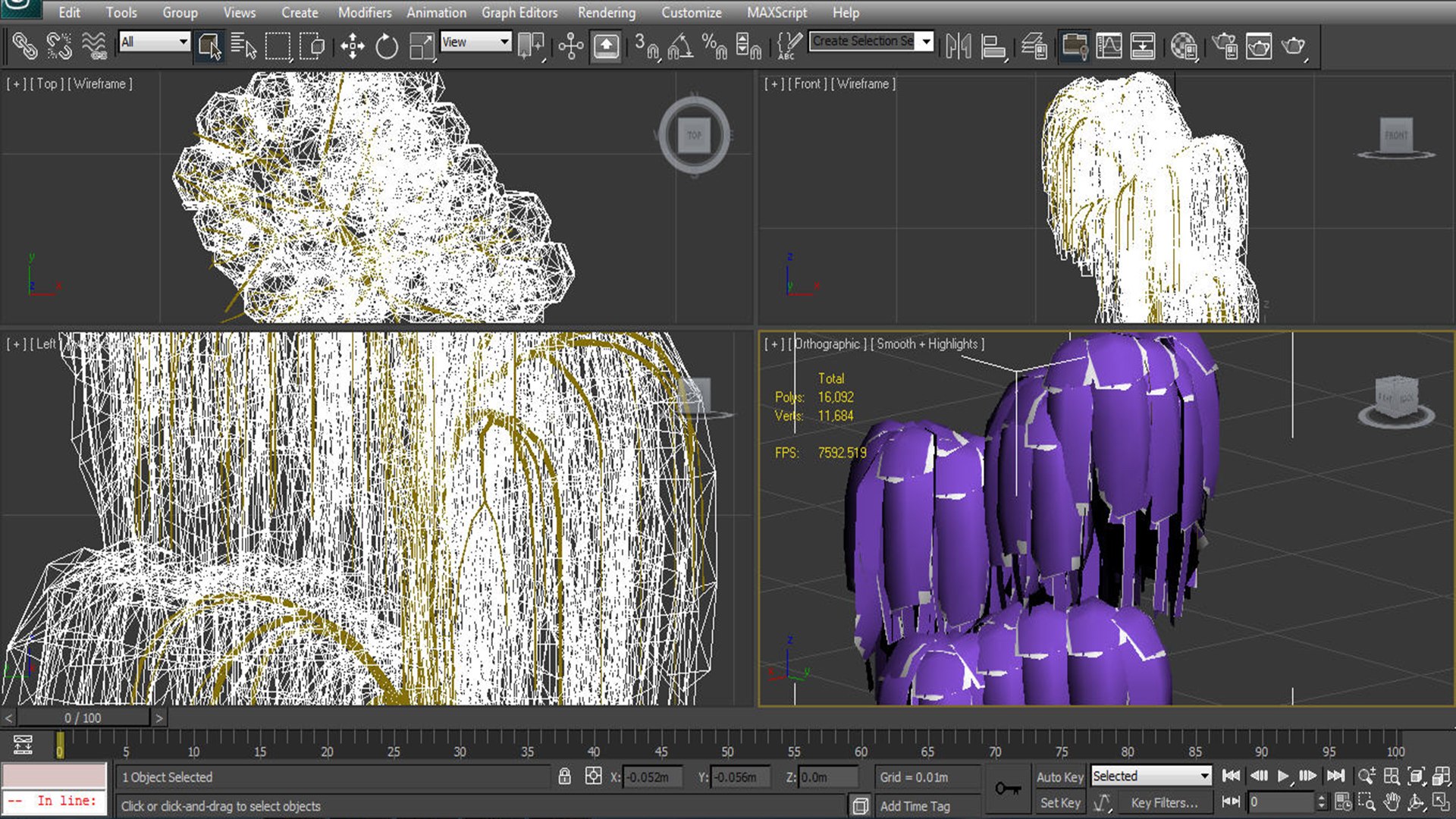Toggle Auto Key animation mode
The width and height of the screenshot is (1456, 819).
coord(1059,777)
